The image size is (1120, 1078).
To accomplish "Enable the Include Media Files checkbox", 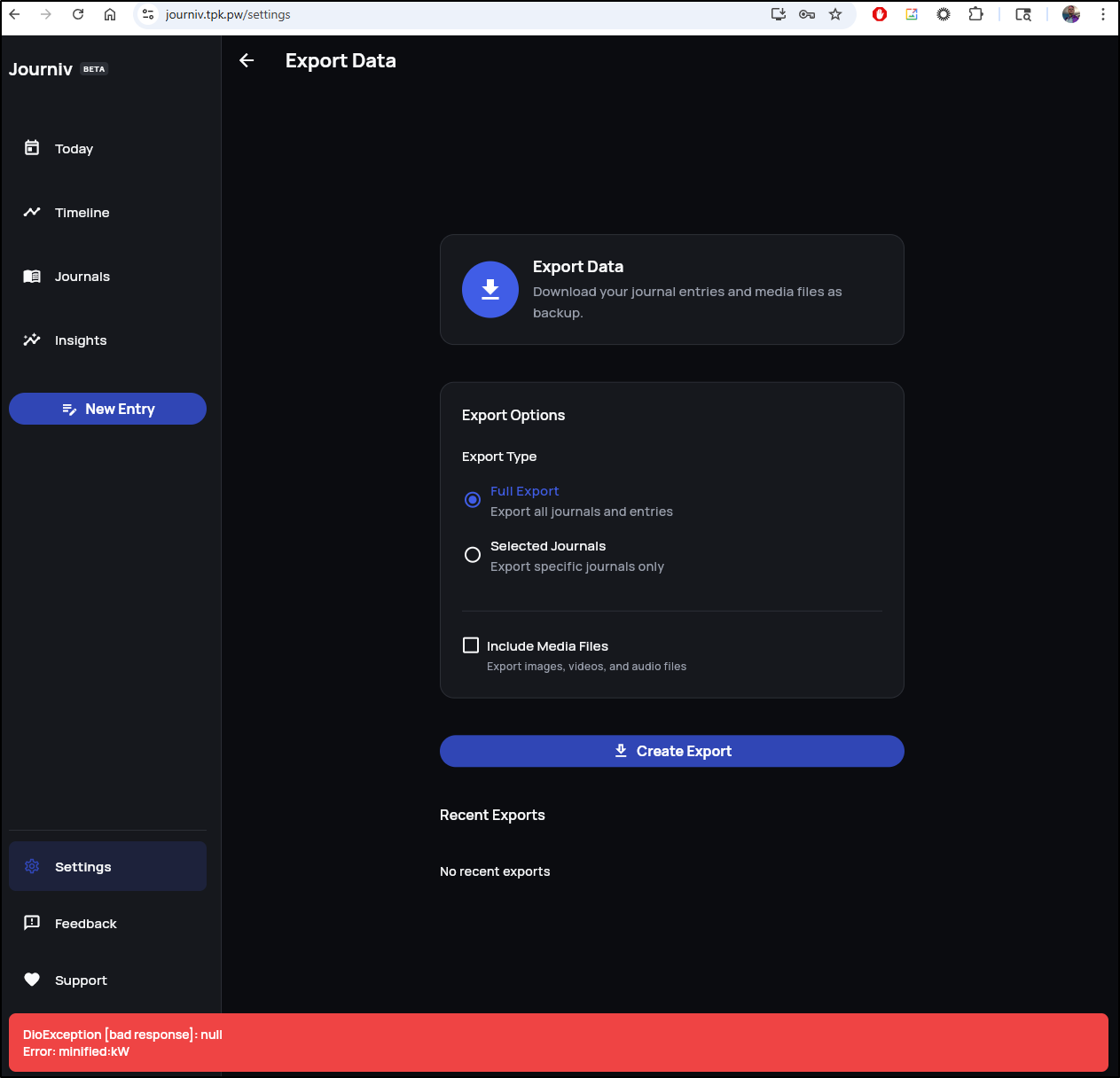I will [x=471, y=645].
